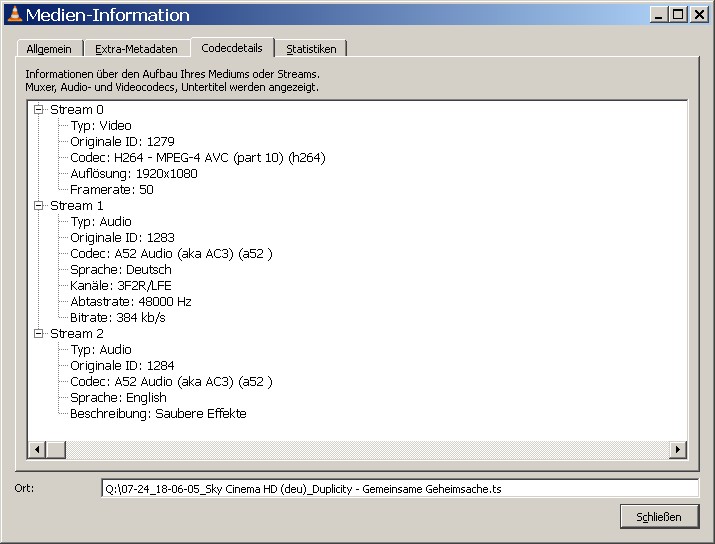This screenshot has width=715, height=544.
Task: Maximize the Medien-Information window
Action: point(678,15)
